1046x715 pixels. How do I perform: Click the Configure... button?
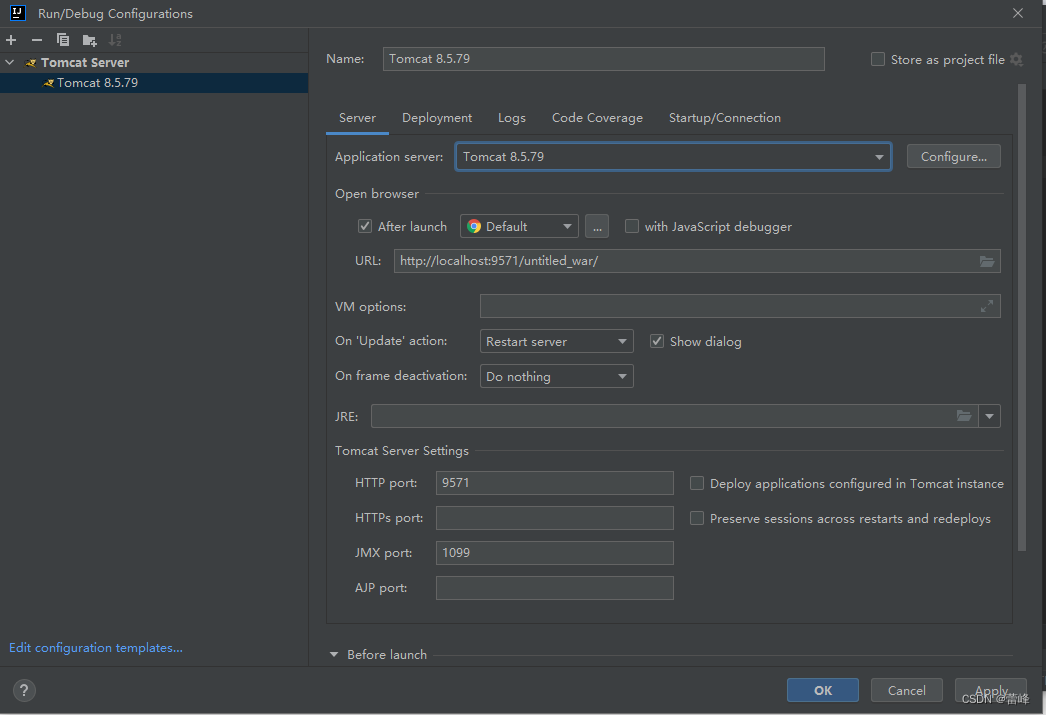(x=953, y=157)
